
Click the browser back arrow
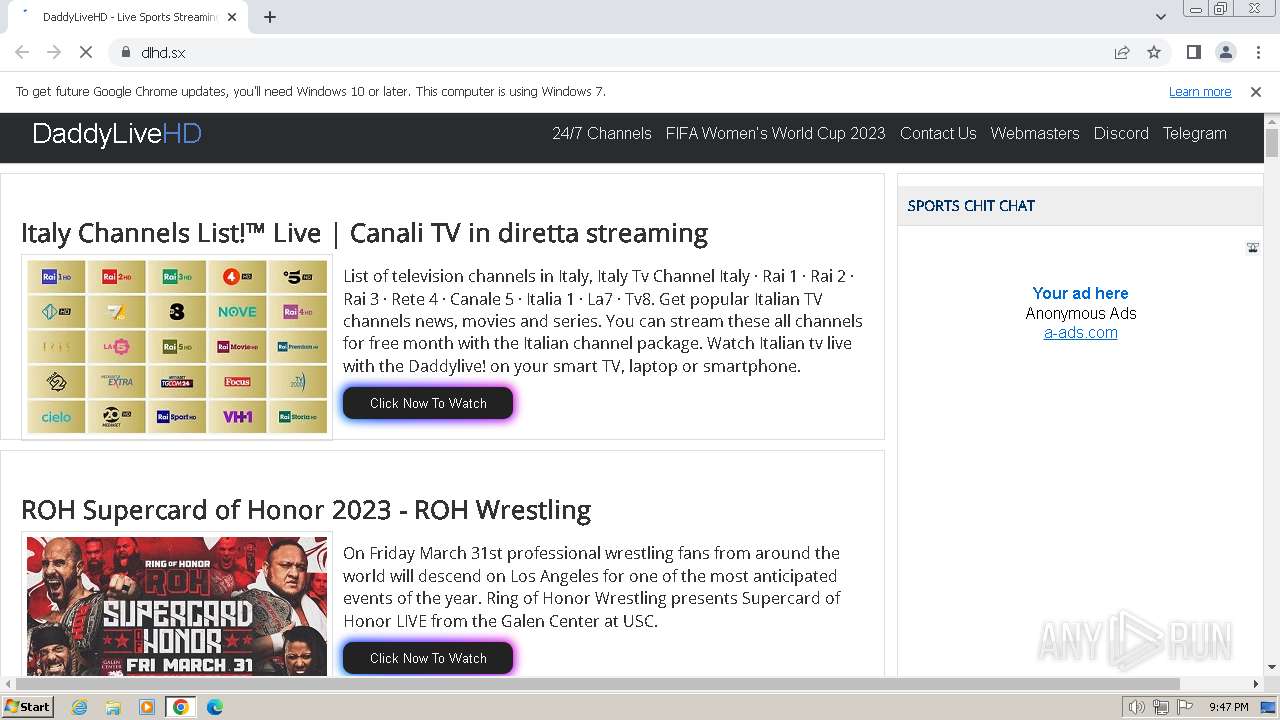tap(22, 52)
